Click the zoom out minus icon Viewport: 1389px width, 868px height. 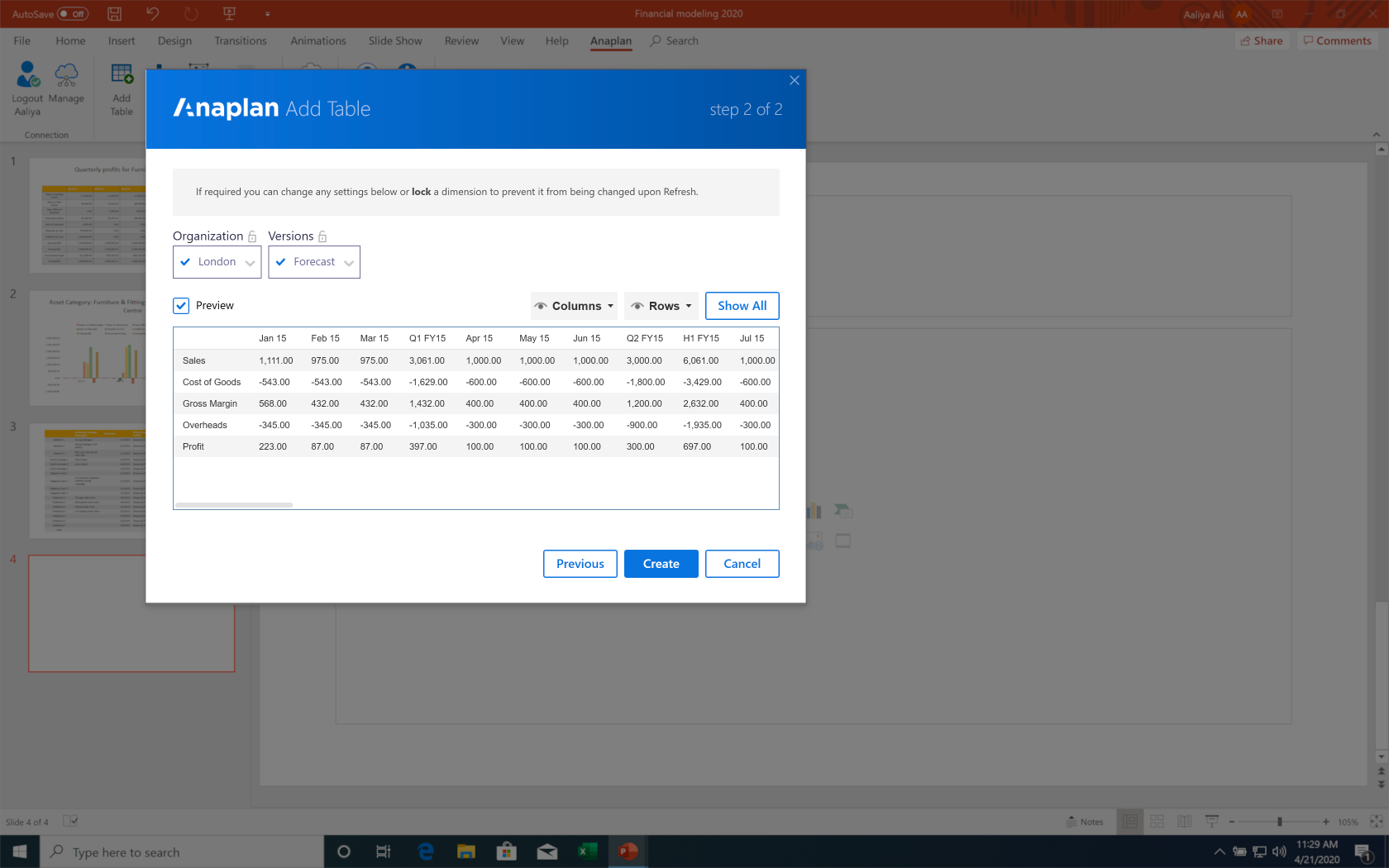[x=1232, y=822]
